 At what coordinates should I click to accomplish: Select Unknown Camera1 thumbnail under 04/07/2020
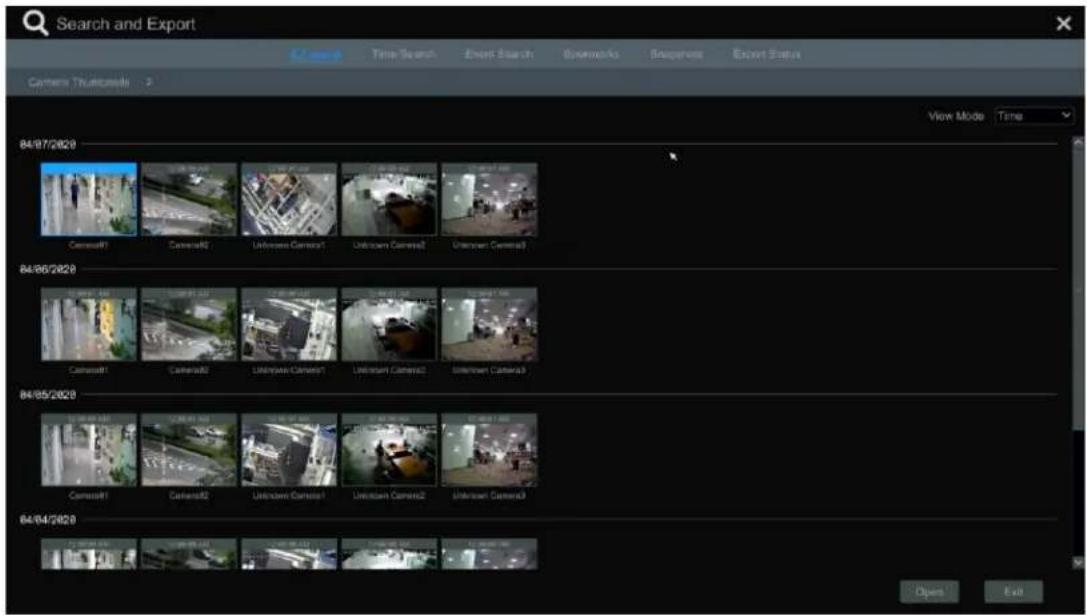[288, 200]
